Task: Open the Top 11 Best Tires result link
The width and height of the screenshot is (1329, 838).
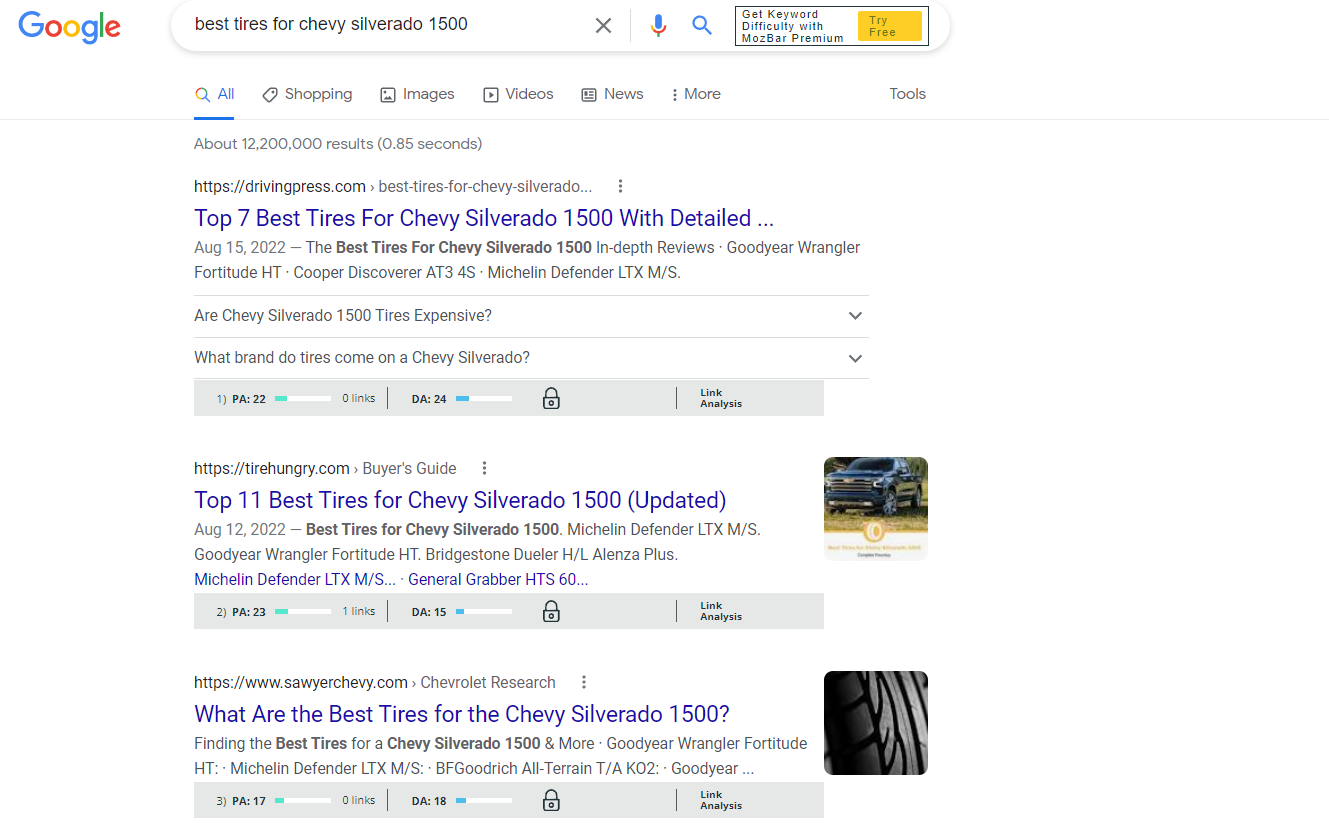Action: click(x=460, y=500)
